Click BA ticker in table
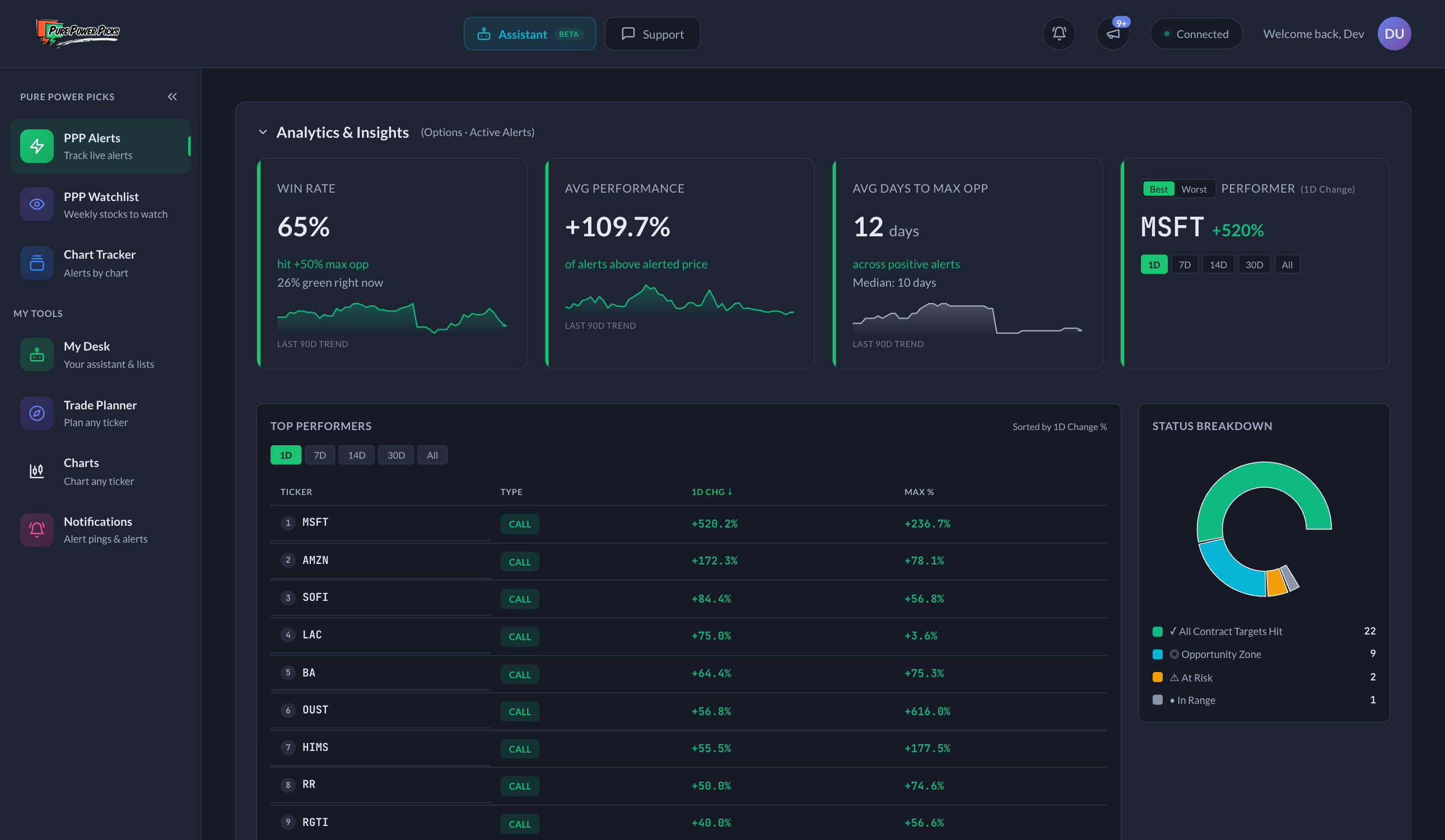 pyautogui.click(x=309, y=673)
